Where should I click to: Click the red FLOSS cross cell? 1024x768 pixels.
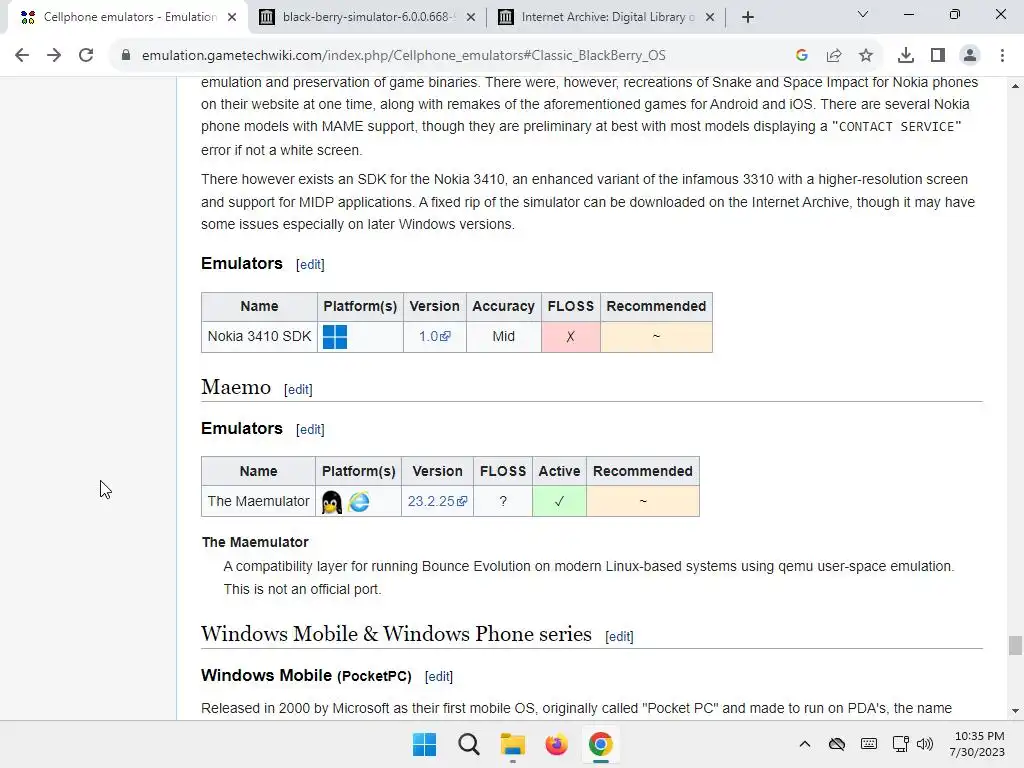[x=571, y=336]
